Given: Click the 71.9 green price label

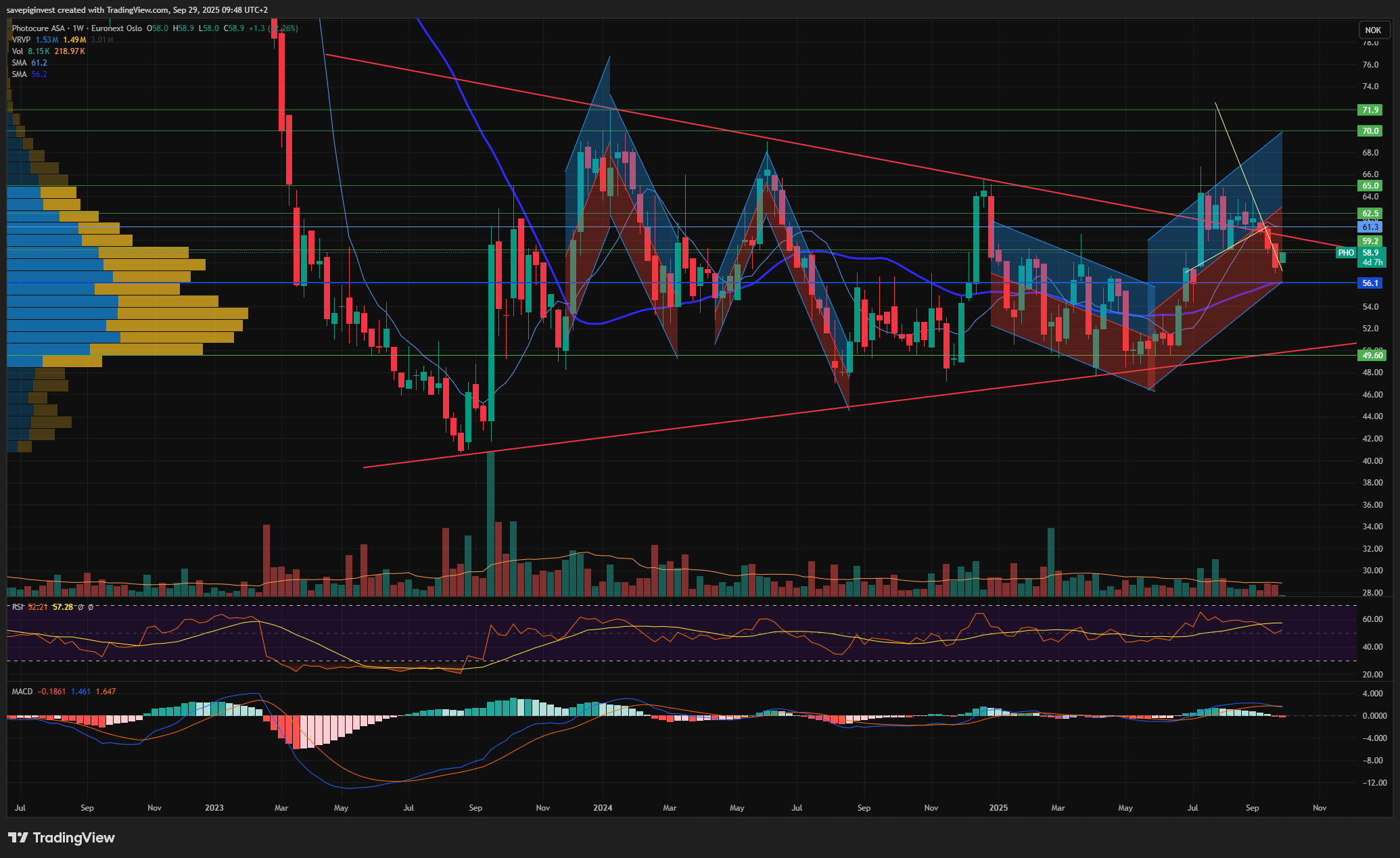Looking at the screenshot, I should (1370, 110).
